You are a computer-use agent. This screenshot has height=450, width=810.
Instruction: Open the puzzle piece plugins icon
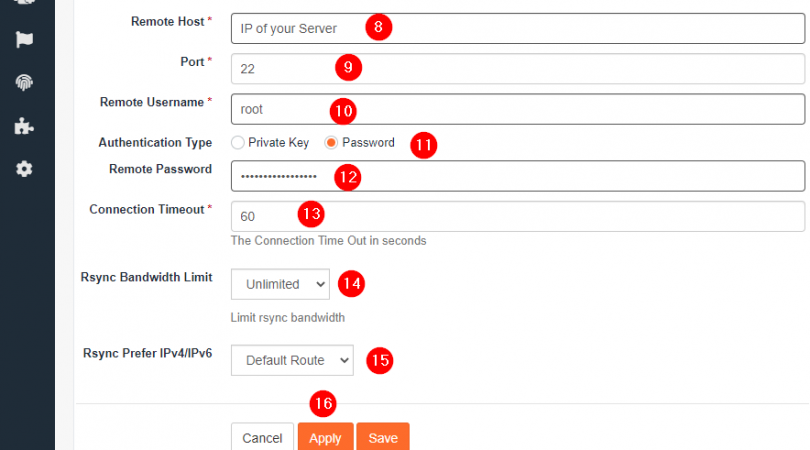pyautogui.click(x=24, y=126)
